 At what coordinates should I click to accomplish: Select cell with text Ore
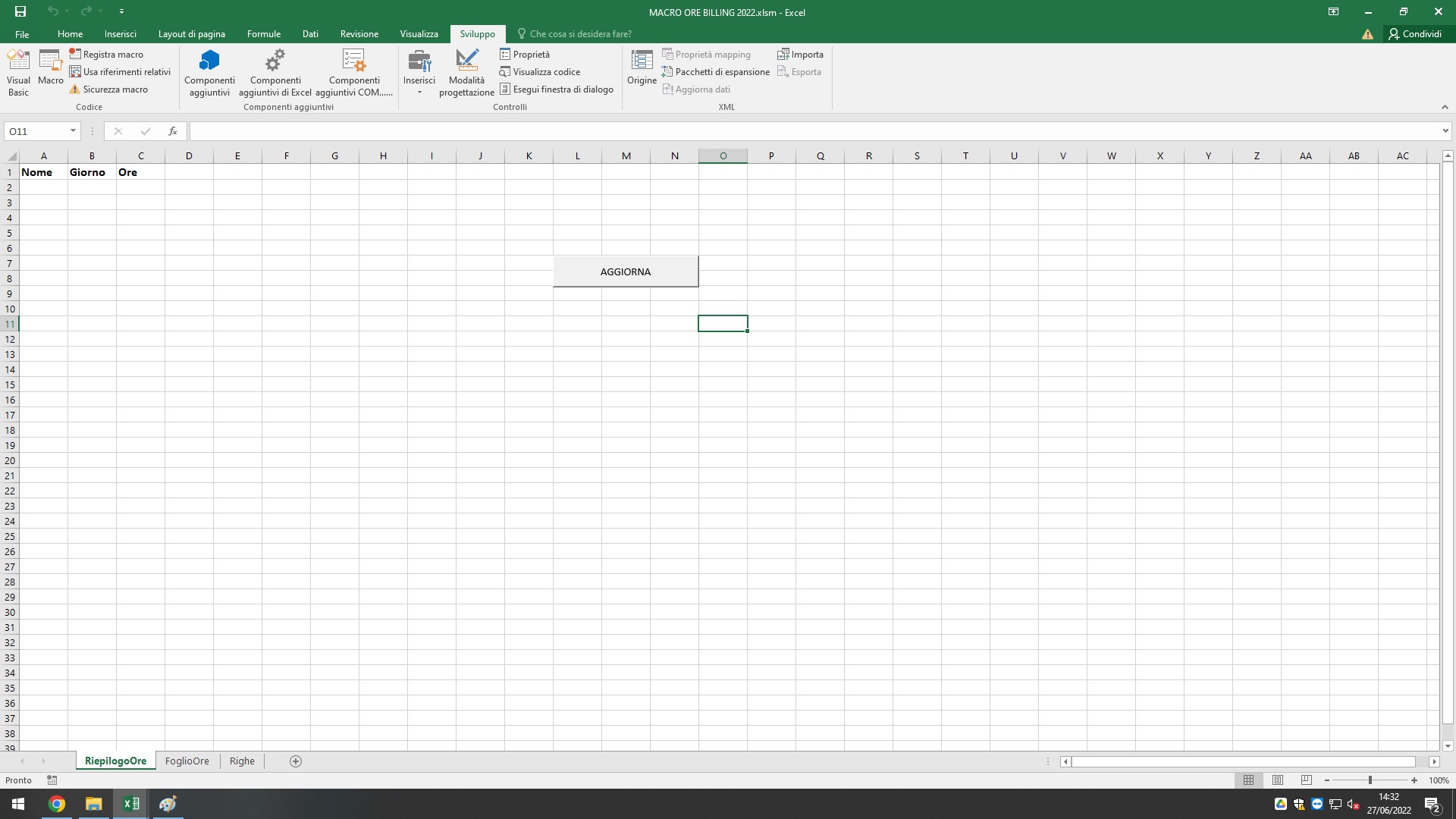point(140,172)
